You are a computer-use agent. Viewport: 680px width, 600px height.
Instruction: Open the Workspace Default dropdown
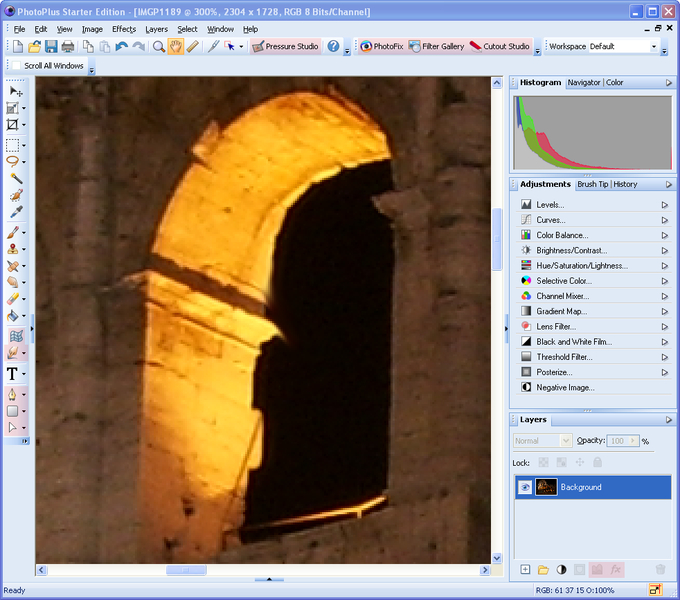pos(654,47)
